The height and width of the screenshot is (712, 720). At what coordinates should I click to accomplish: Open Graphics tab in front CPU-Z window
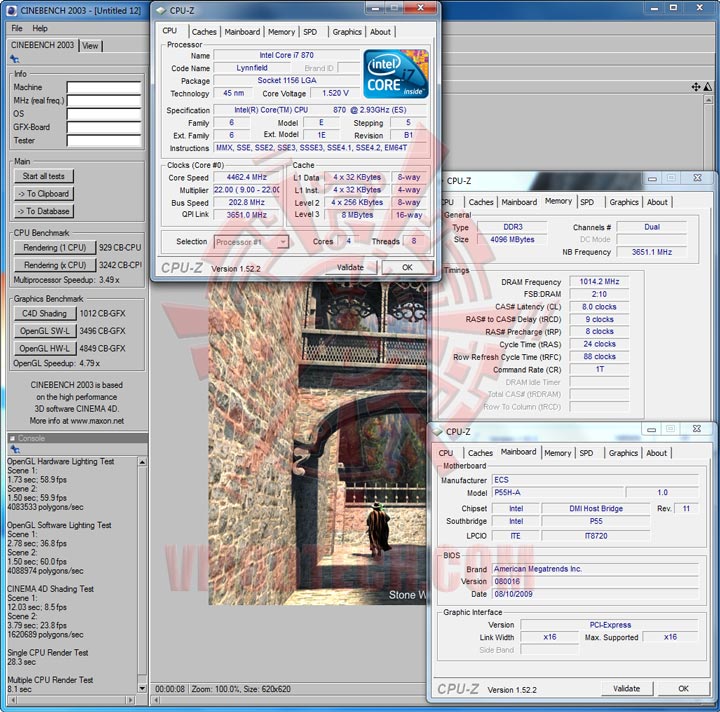pyautogui.click(x=347, y=32)
